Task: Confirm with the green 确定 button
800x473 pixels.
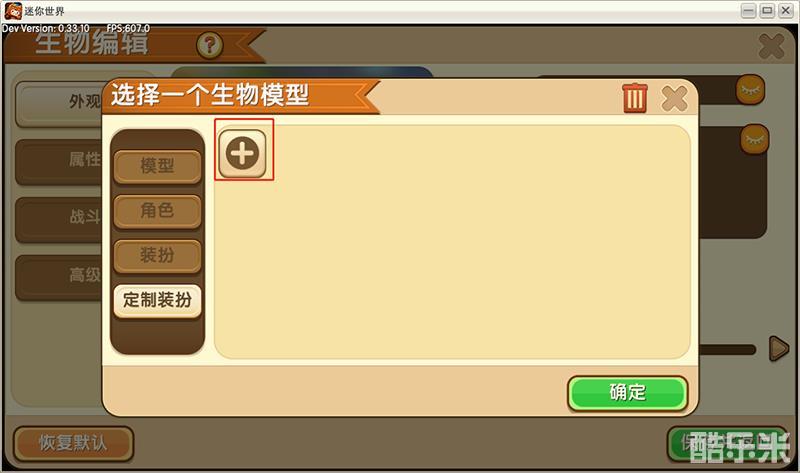Action: click(x=628, y=392)
